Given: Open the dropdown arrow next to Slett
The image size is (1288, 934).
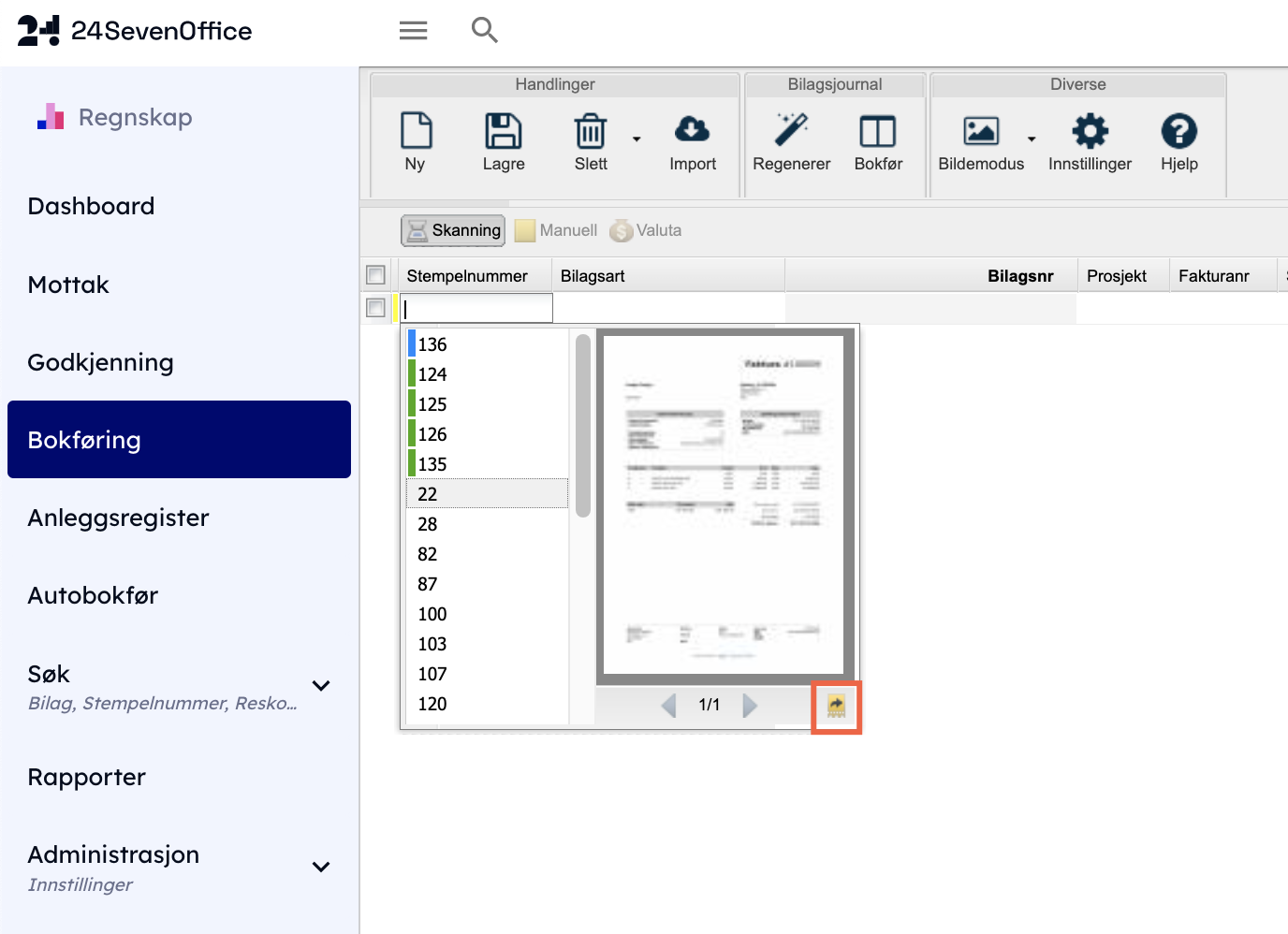Looking at the screenshot, I should (x=637, y=139).
